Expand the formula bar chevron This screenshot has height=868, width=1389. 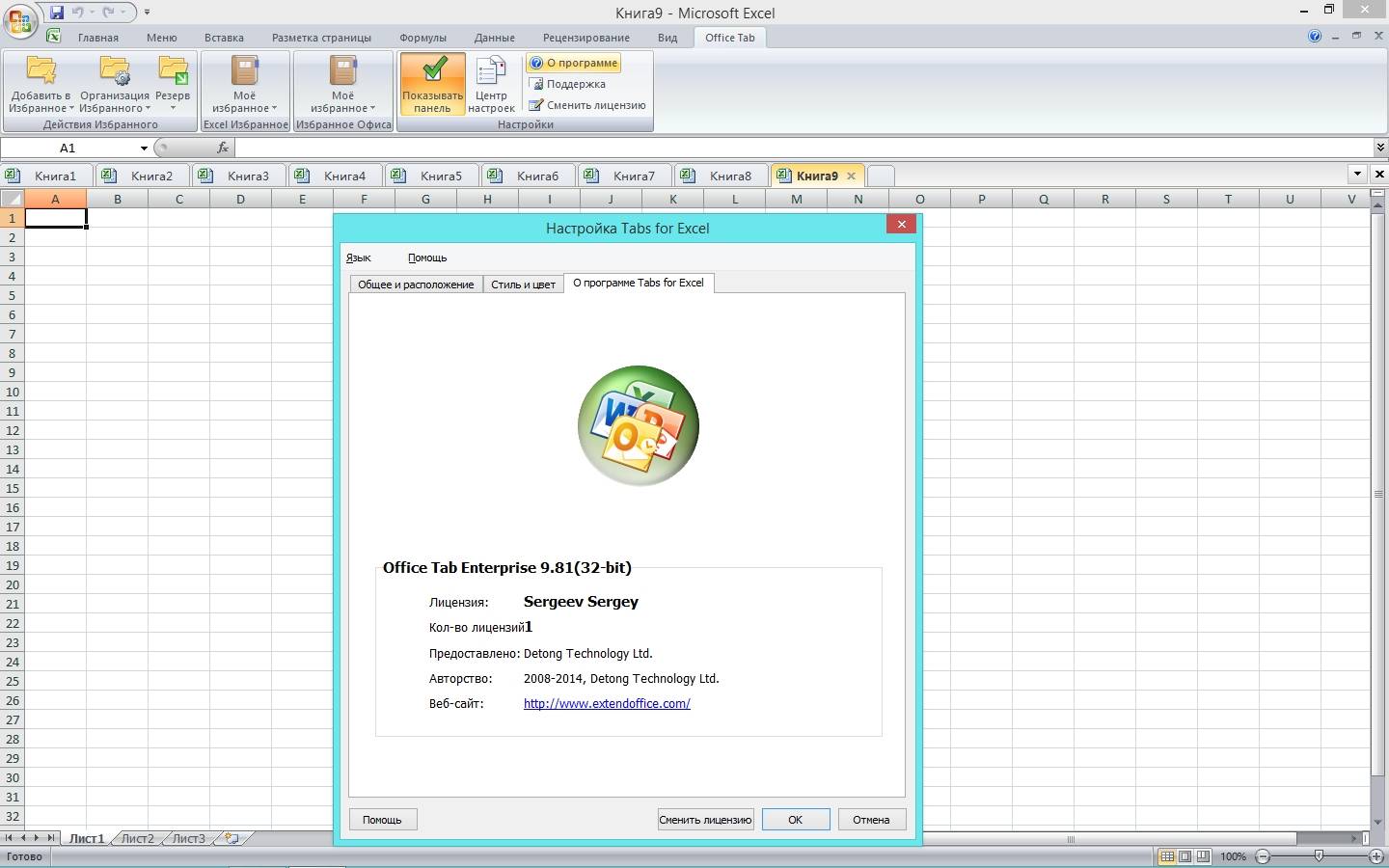[1380, 148]
